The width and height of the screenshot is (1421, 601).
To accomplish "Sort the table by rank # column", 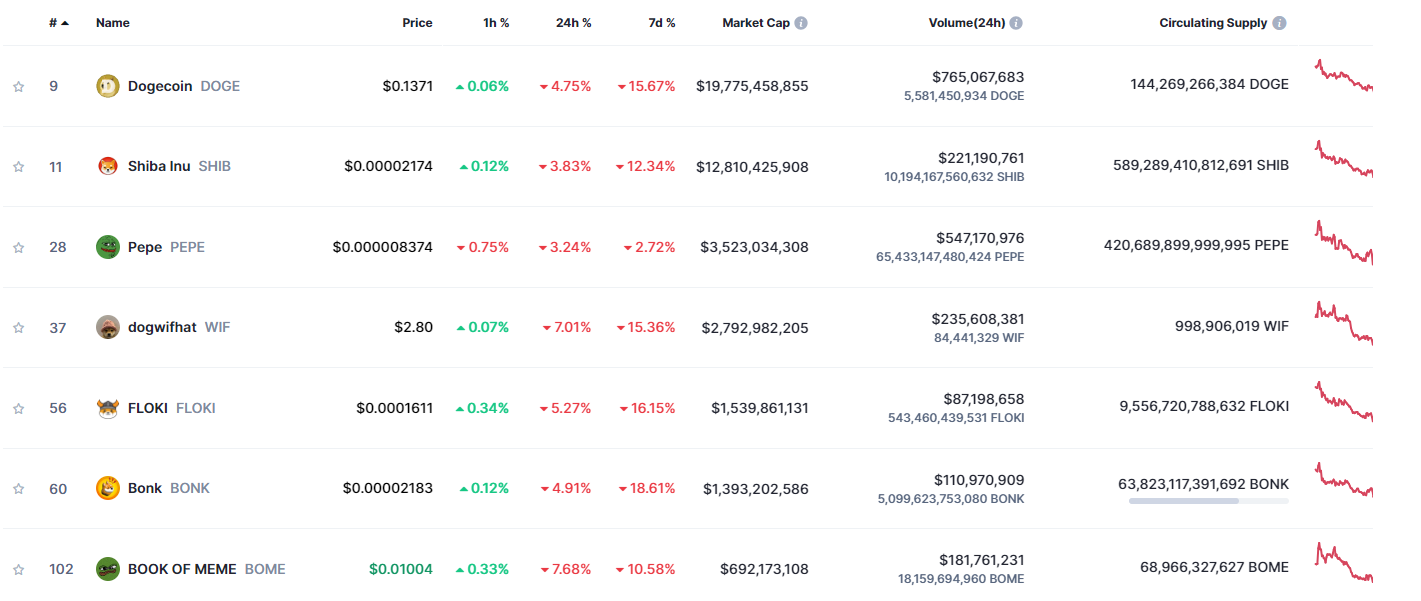I will 54,23.
